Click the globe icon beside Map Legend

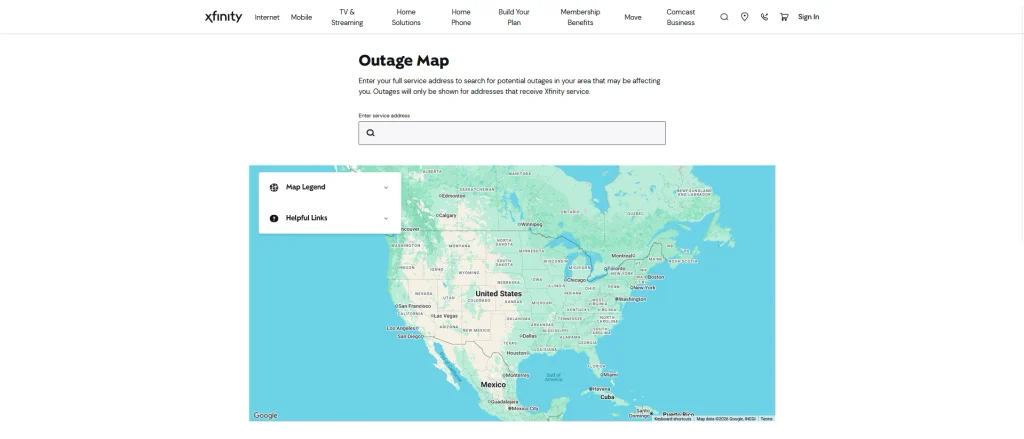(x=274, y=187)
